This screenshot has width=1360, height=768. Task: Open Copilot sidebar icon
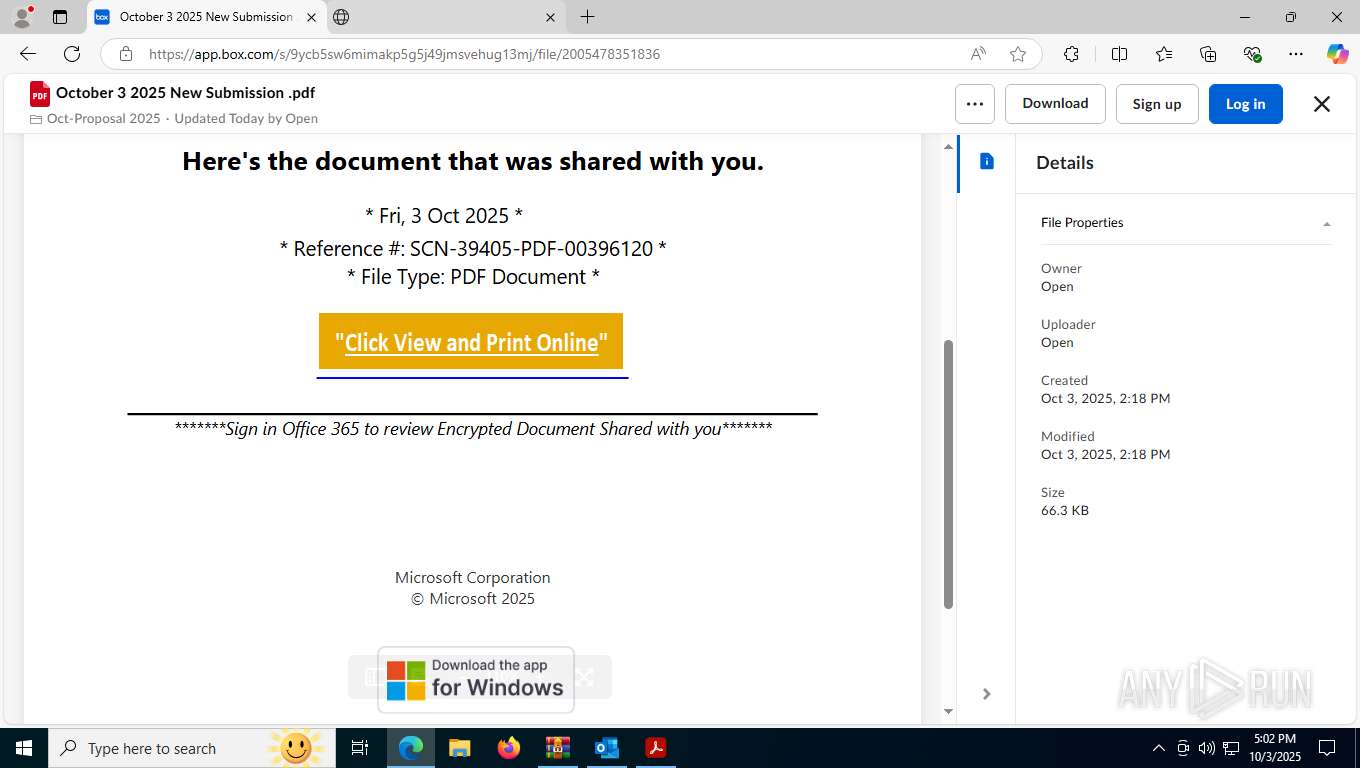pos(1337,54)
